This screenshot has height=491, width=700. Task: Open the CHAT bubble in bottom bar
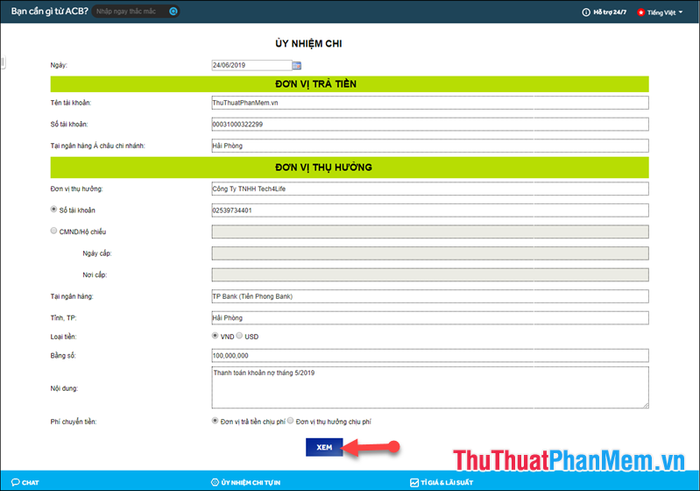25,482
